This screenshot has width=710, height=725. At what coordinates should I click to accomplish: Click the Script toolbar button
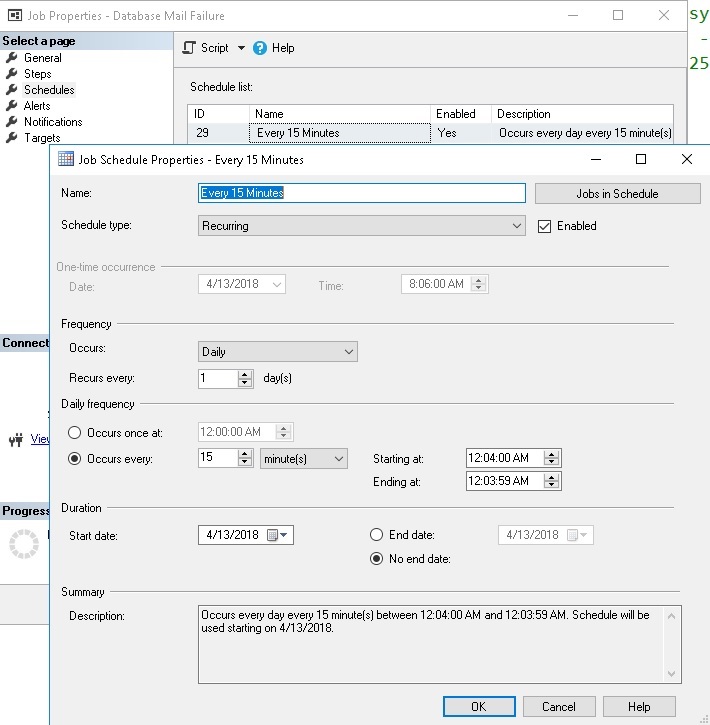point(214,48)
